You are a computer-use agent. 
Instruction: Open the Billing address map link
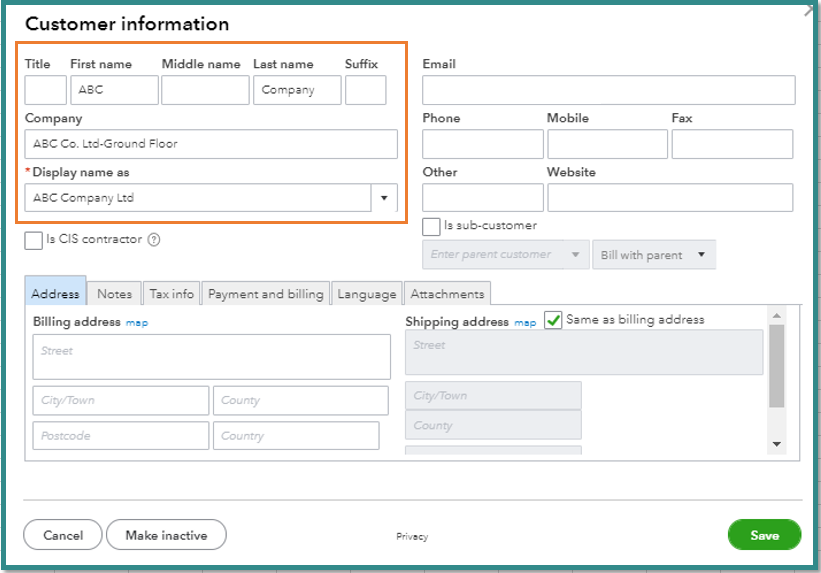click(x=137, y=323)
